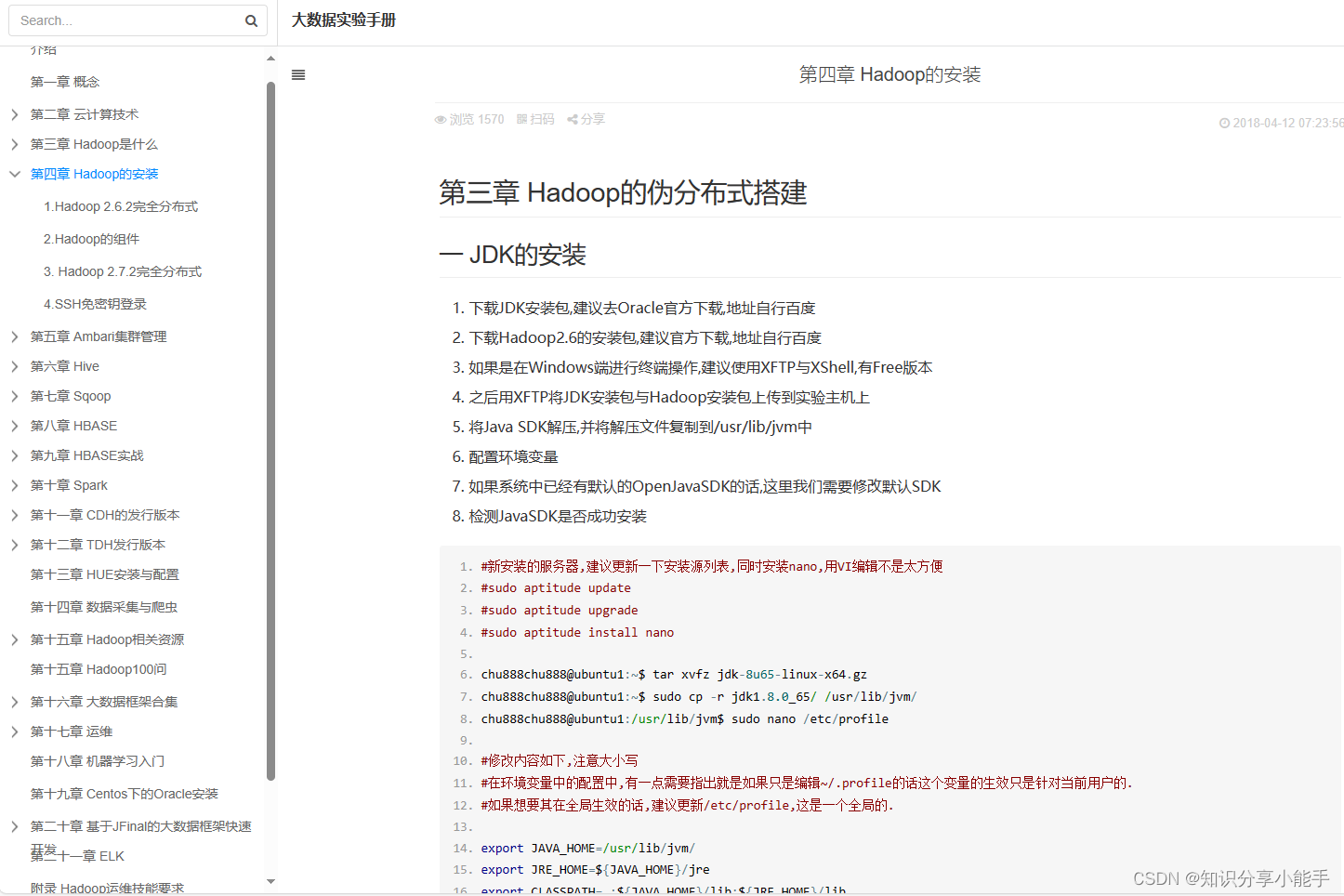Expand 第十六章 大数据框架合集 chevron
Screen dimensions: 1344x896
[x=15, y=702]
